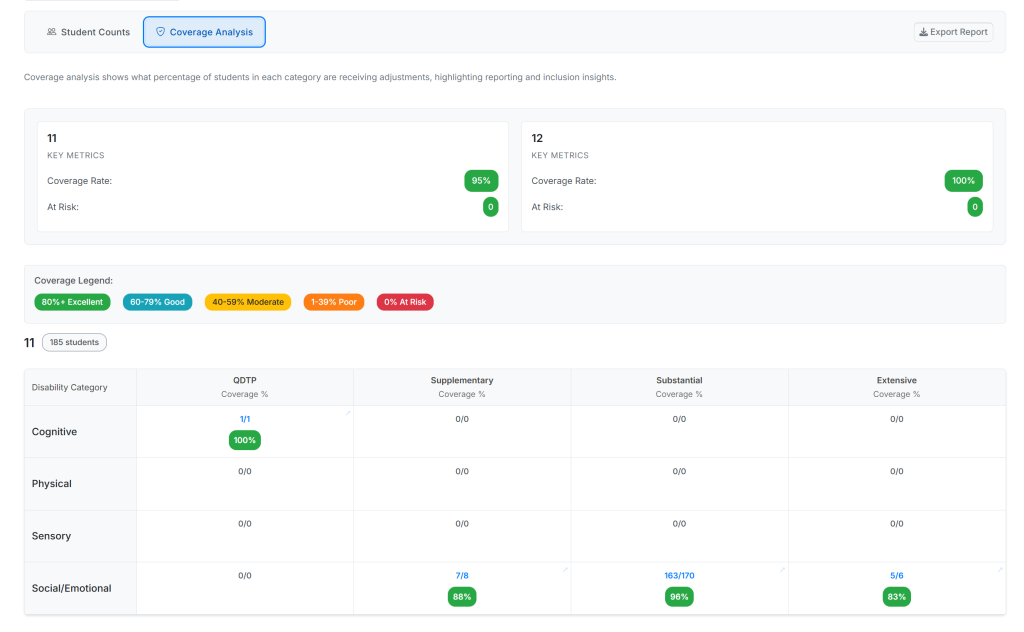Viewport: 1024px width, 632px height.
Task: Click the 95% Coverage Rate badge
Action: 481,181
